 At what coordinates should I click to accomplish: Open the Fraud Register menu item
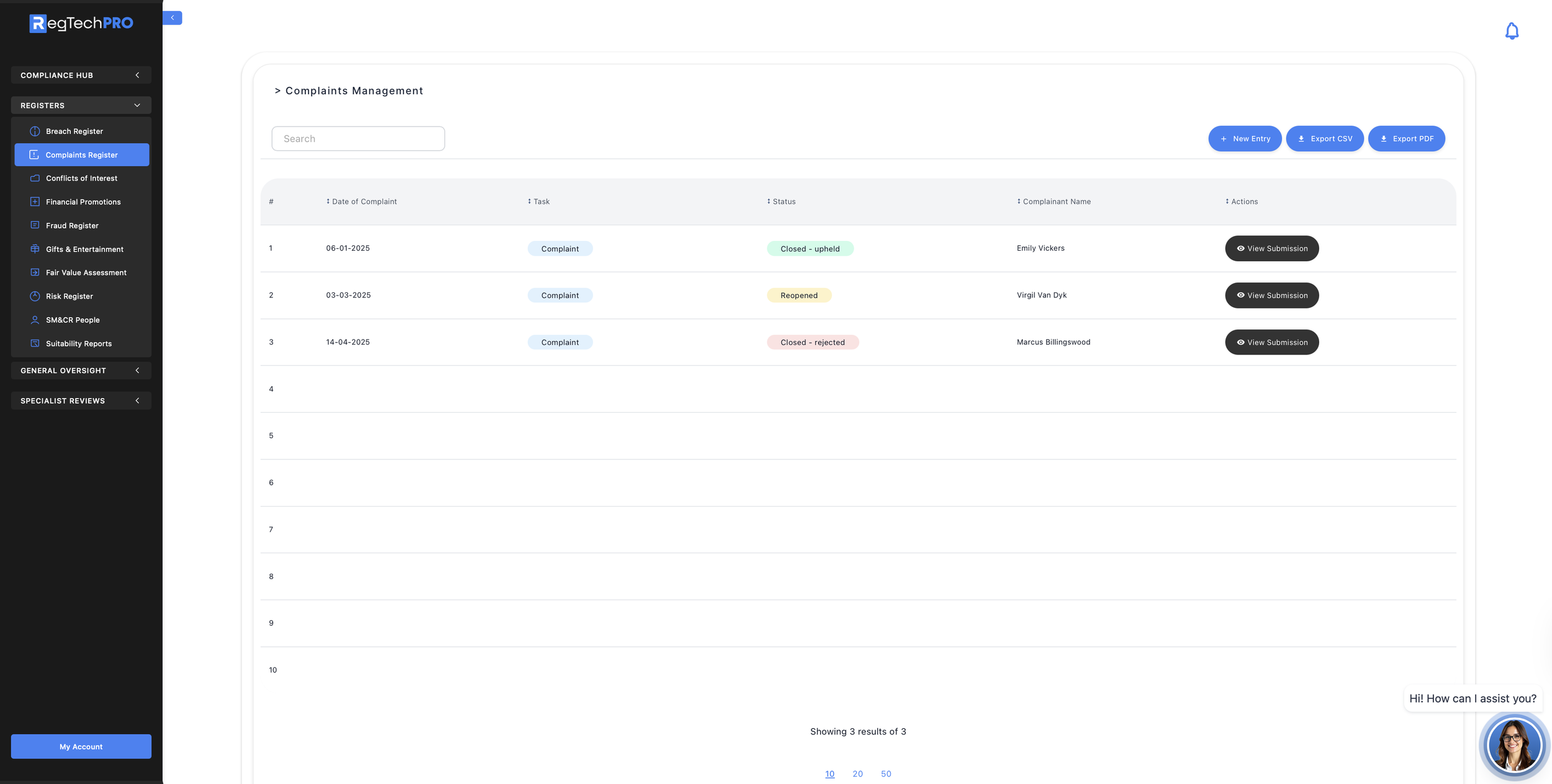[72, 225]
